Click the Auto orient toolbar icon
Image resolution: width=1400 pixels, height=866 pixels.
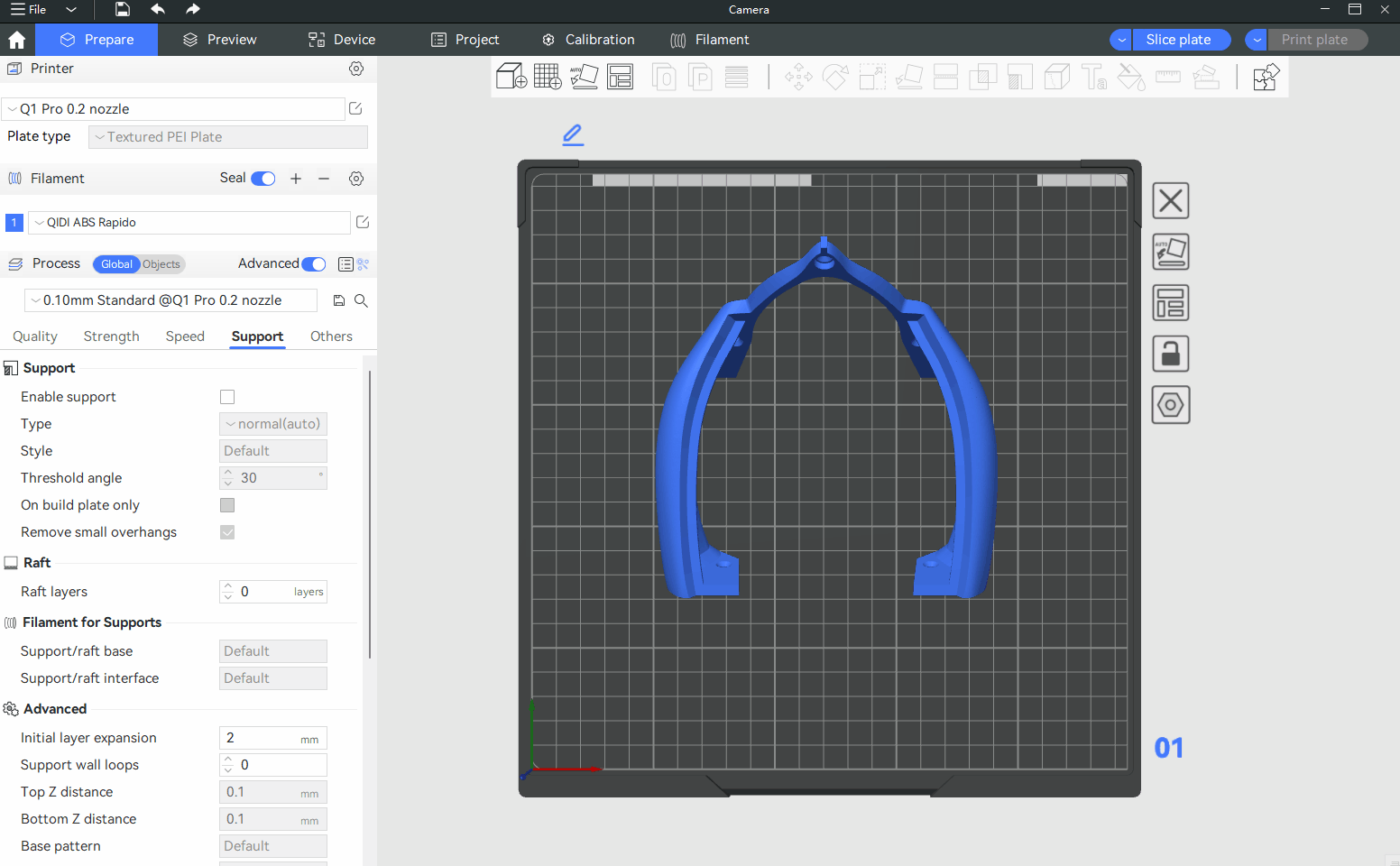[585, 77]
